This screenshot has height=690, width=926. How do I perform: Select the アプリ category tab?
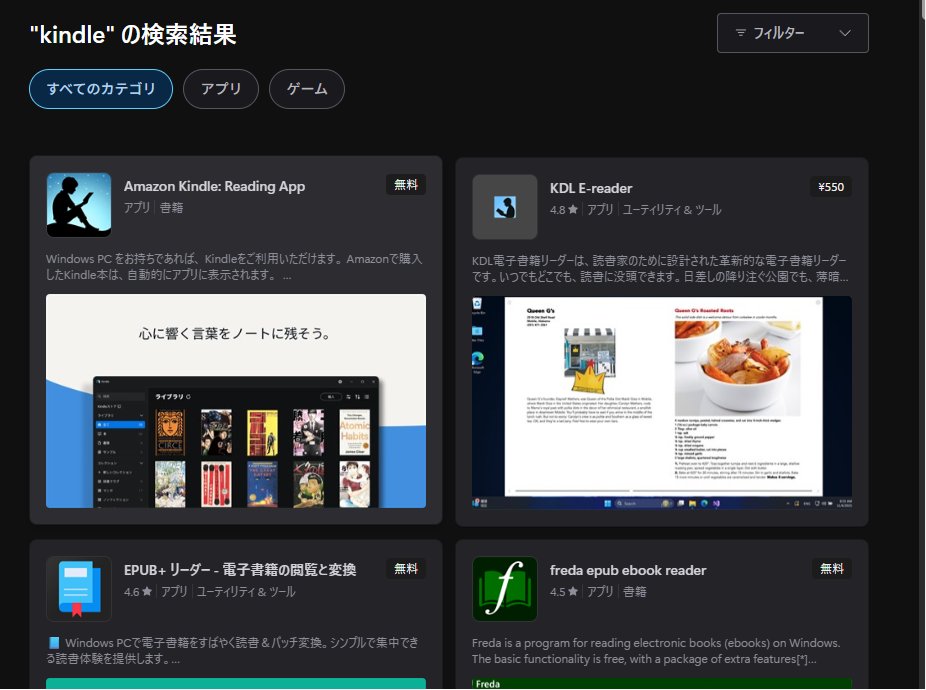click(x=221, y=89)
